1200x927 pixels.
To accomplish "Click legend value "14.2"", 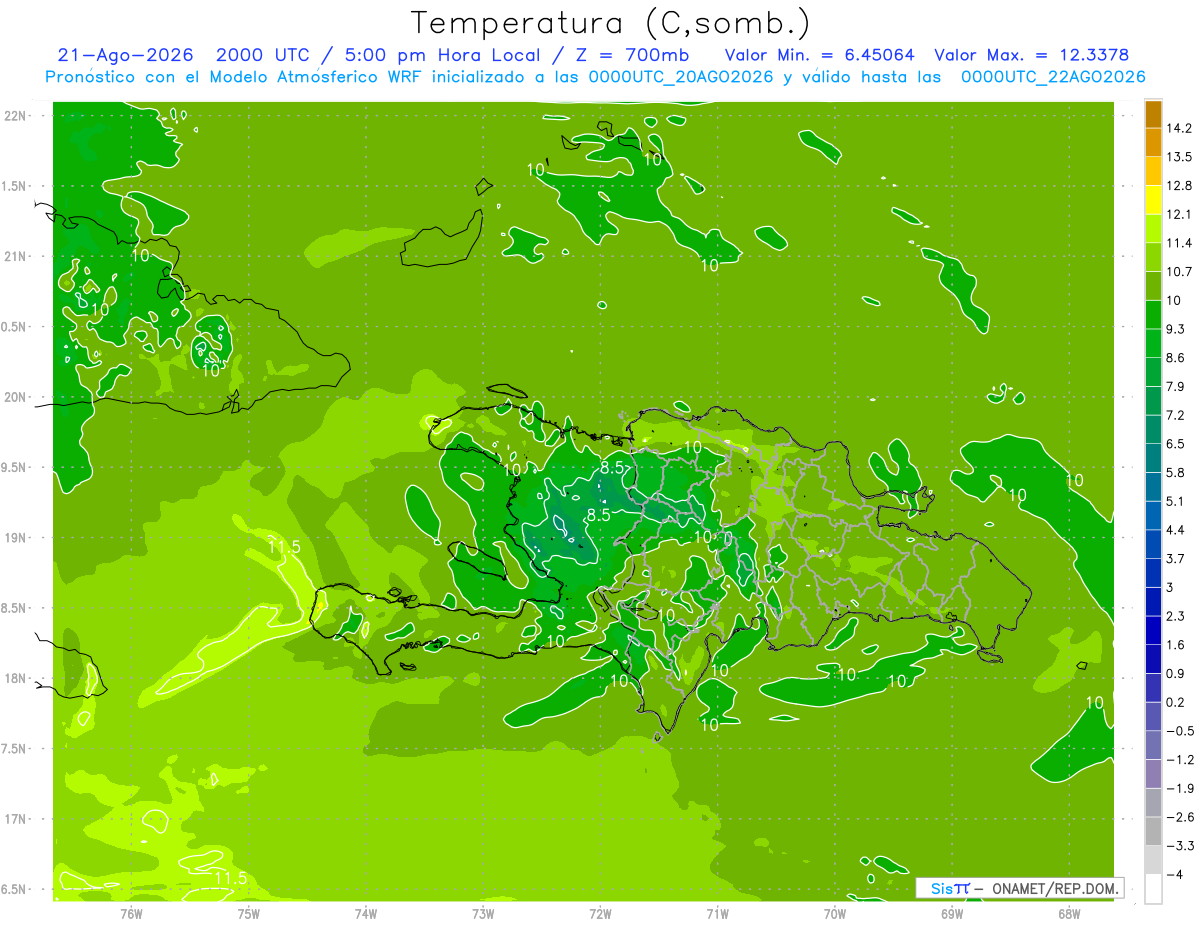I will coord(1180,128).
